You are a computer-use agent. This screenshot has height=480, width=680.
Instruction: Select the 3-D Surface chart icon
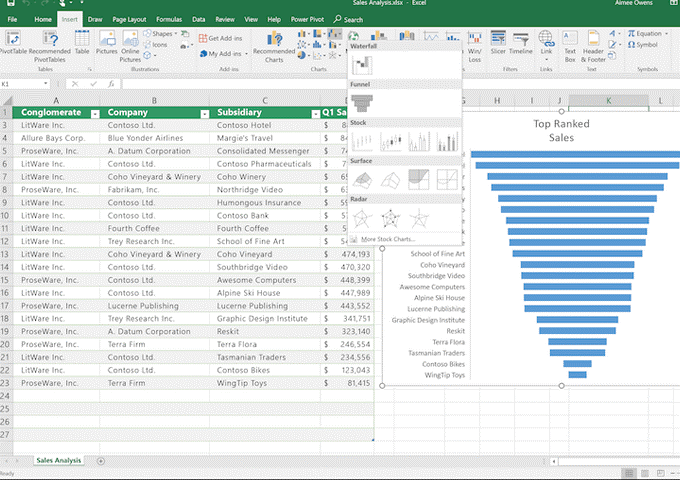[x=363, y=179]
